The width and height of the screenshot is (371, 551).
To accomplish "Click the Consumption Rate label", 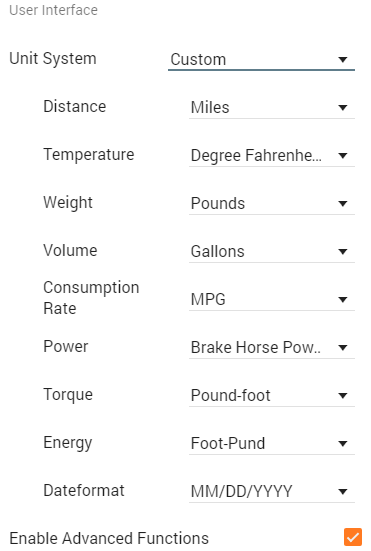I will [x=91, y=298].
